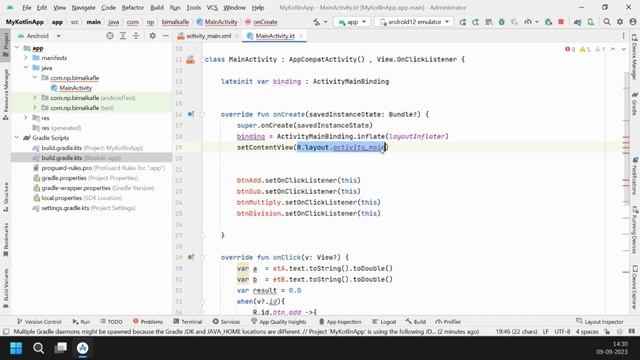
Task: Stop the running app with the red square
Action: [561, 22]
